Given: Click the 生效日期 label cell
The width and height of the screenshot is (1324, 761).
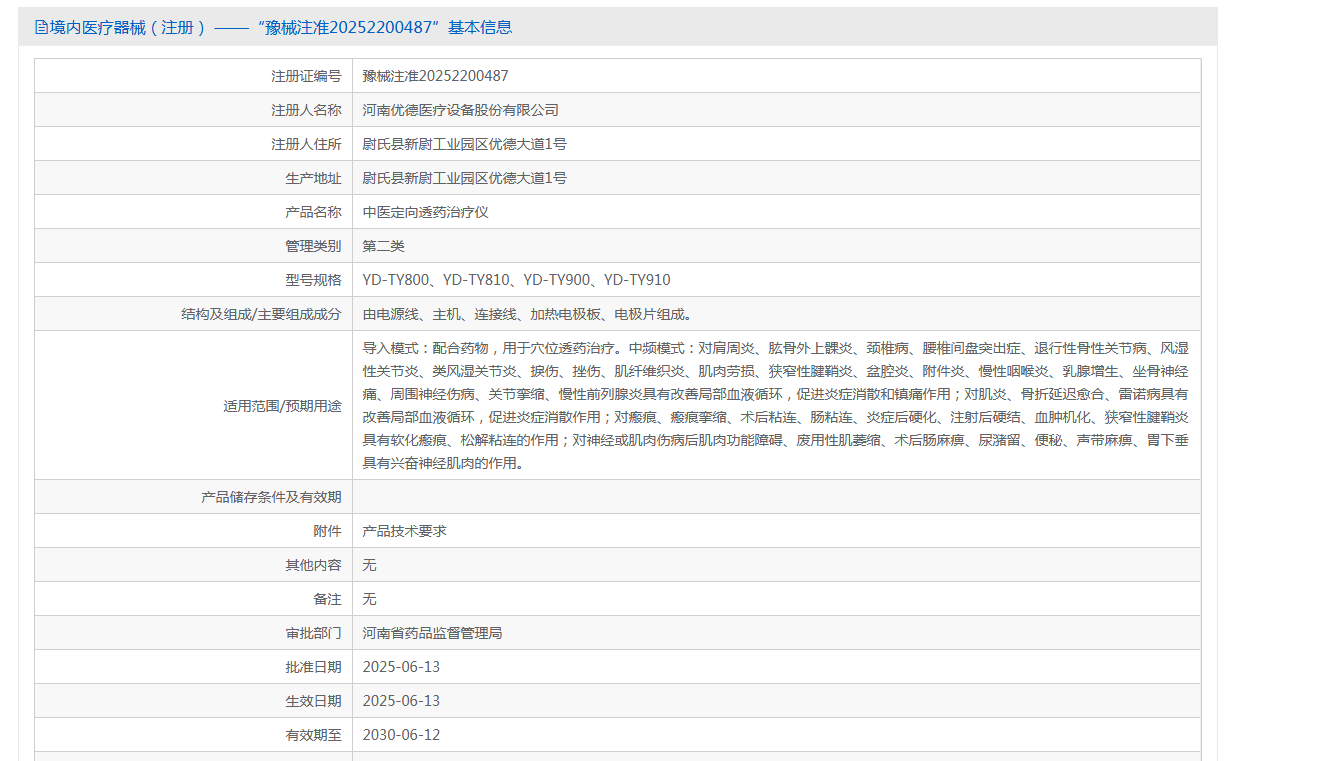Looking at the screenshot, I should [x=194, y=701].
